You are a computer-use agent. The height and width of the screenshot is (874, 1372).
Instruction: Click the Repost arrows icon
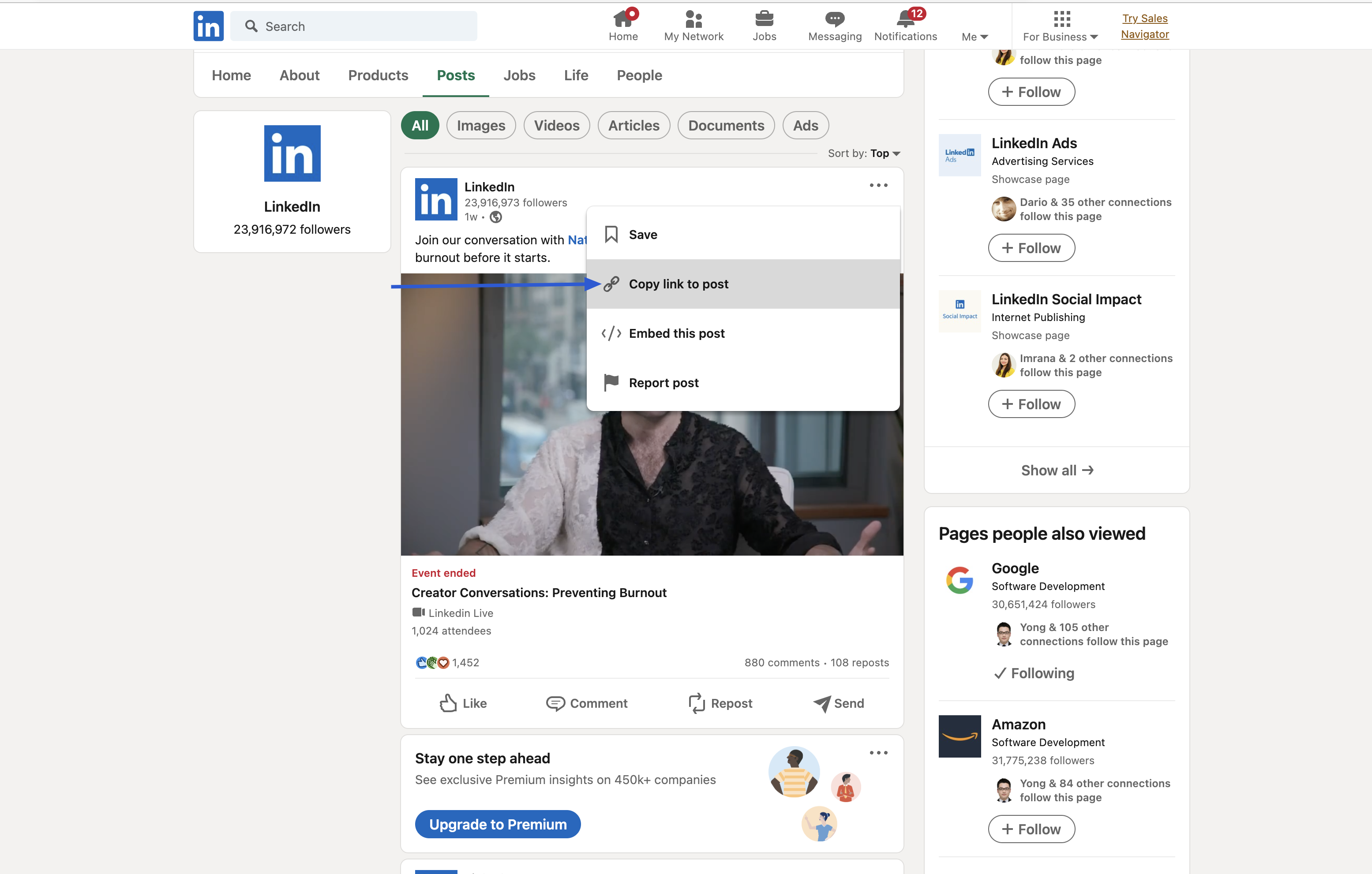tap(696, 703)
